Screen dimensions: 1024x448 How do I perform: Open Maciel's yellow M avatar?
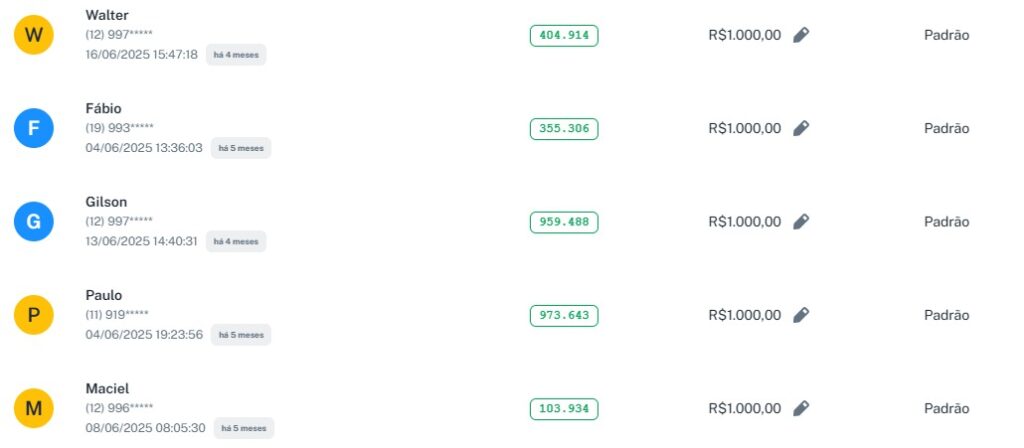point(33,408)
